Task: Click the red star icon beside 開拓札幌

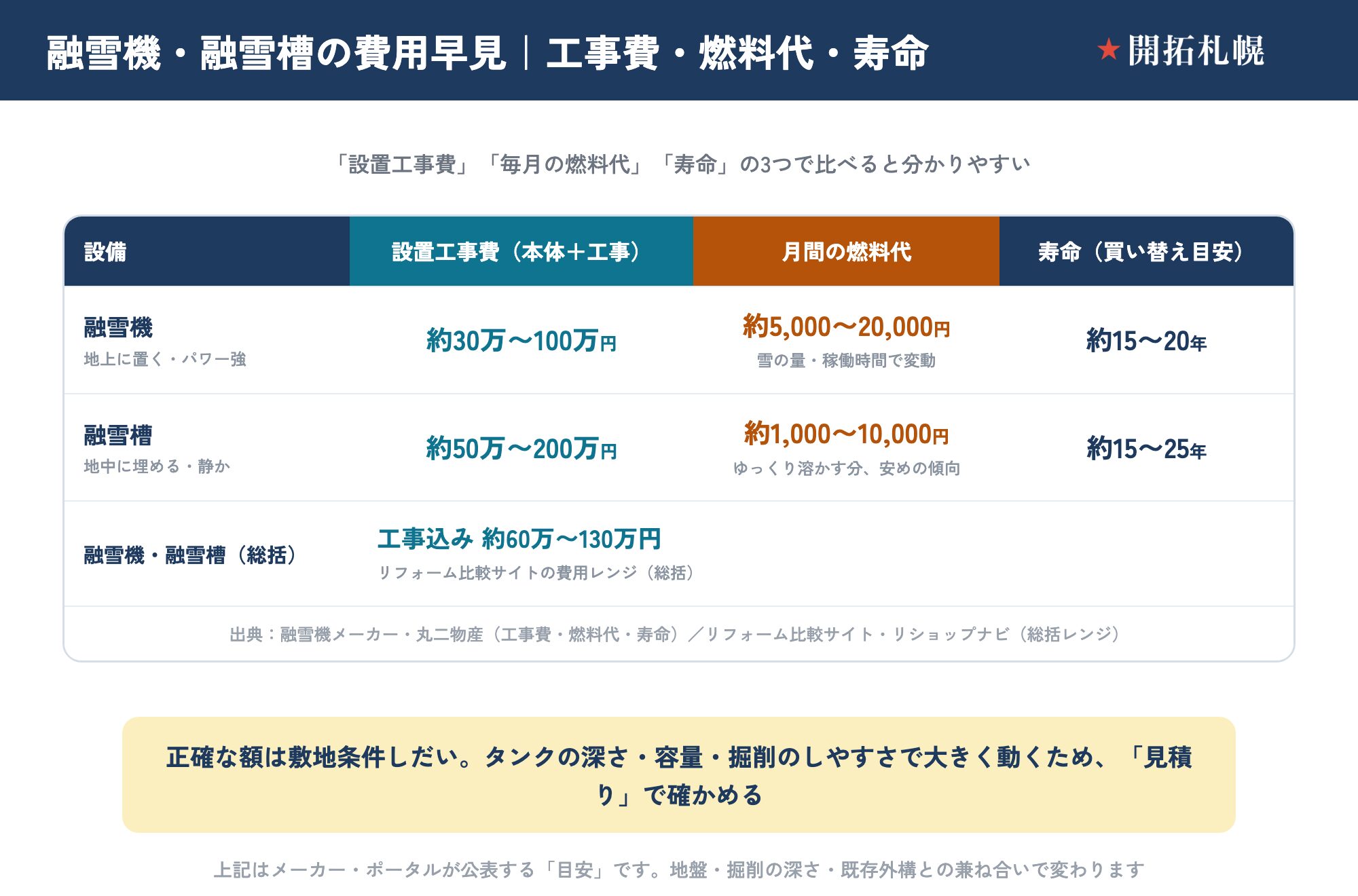Action: click(1108, 50)
